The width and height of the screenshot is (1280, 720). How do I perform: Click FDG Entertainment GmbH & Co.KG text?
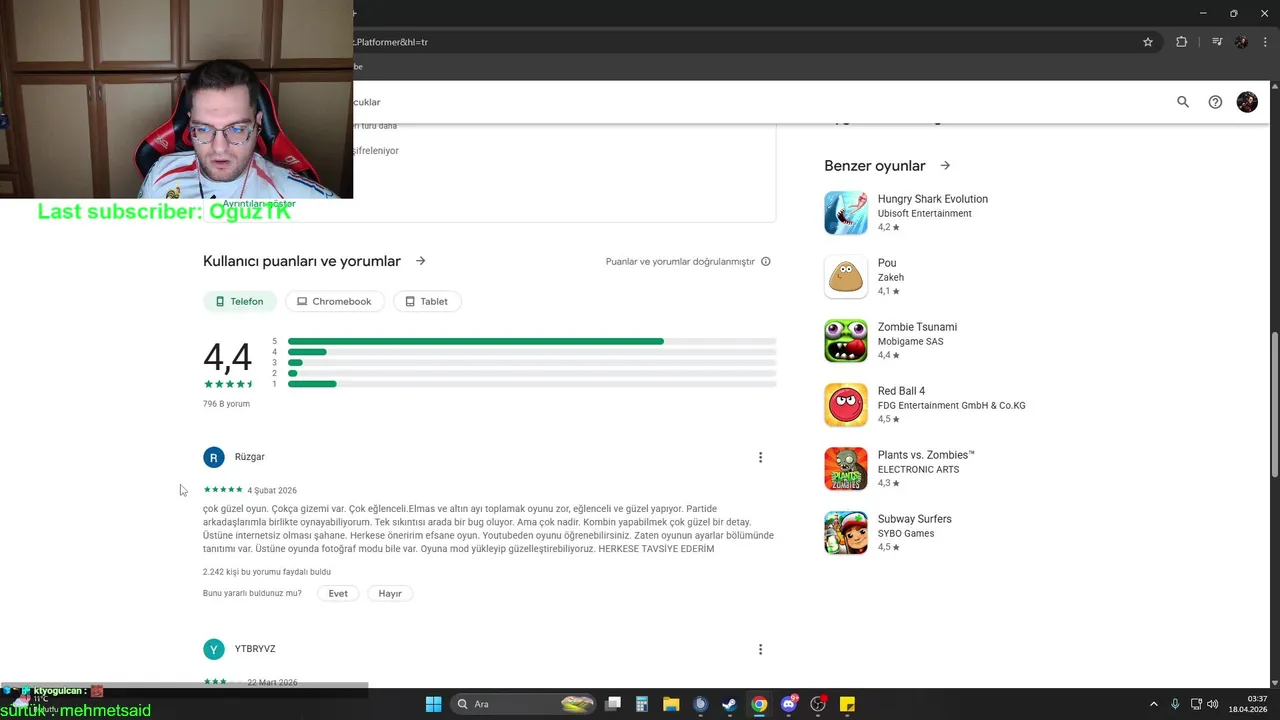click(x=952, y=405)
